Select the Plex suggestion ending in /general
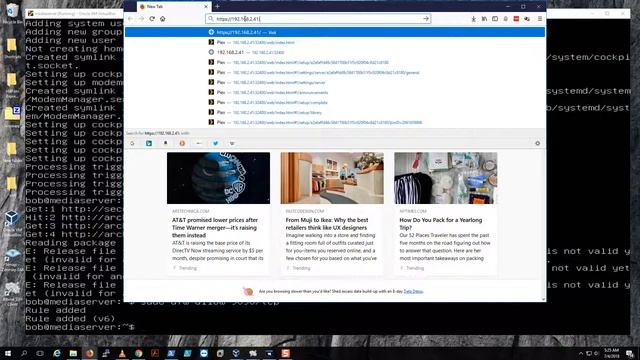This screenshot has width=640, height=360. pos(335,72)
